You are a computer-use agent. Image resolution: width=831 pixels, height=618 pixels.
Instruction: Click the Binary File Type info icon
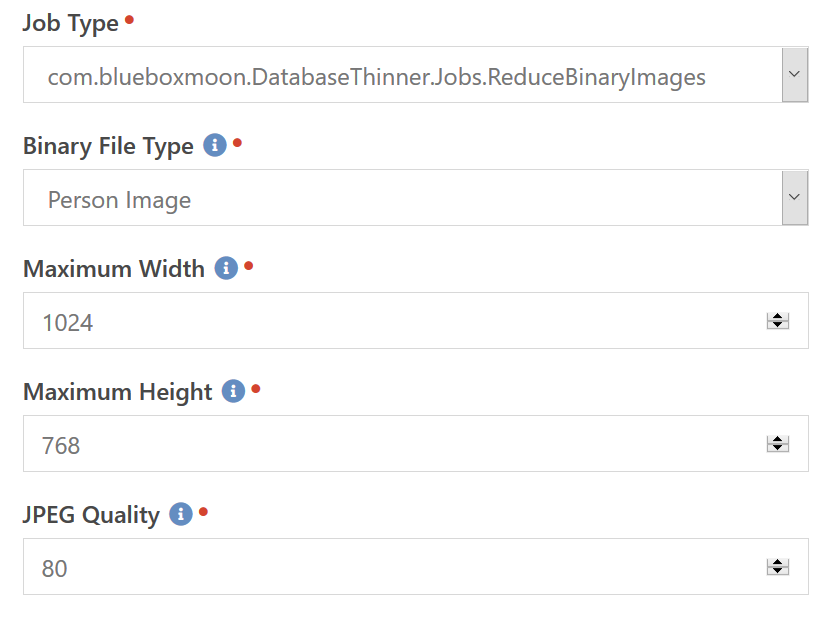pos(214,145)
